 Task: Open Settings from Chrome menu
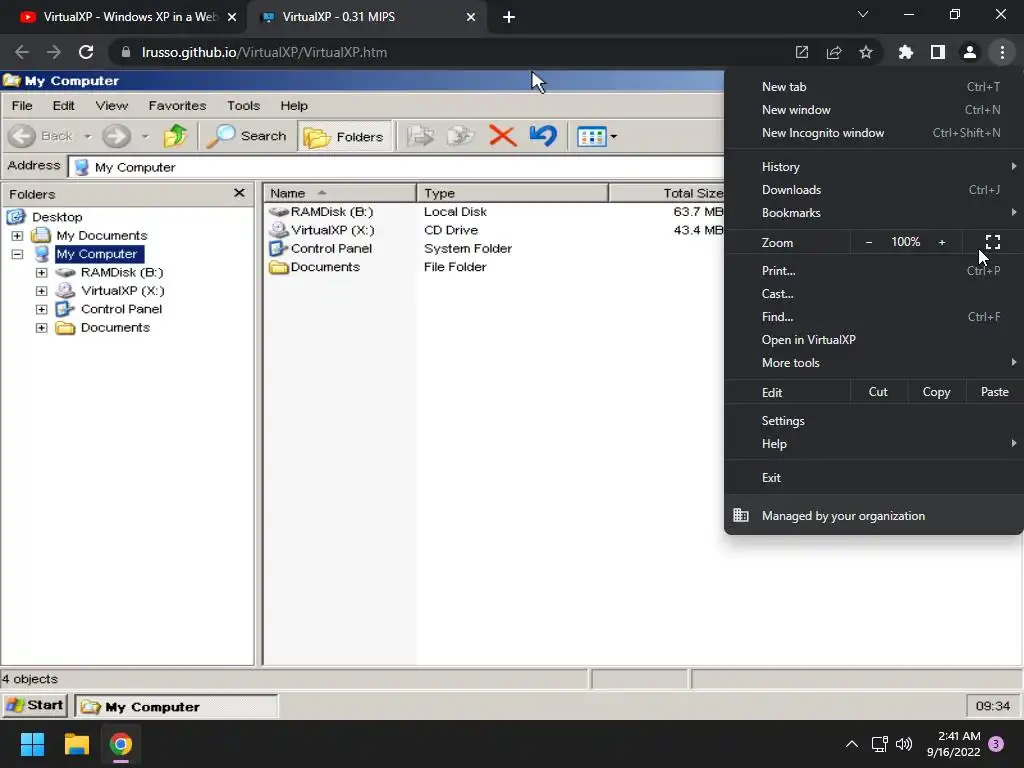tap(874, 421)
